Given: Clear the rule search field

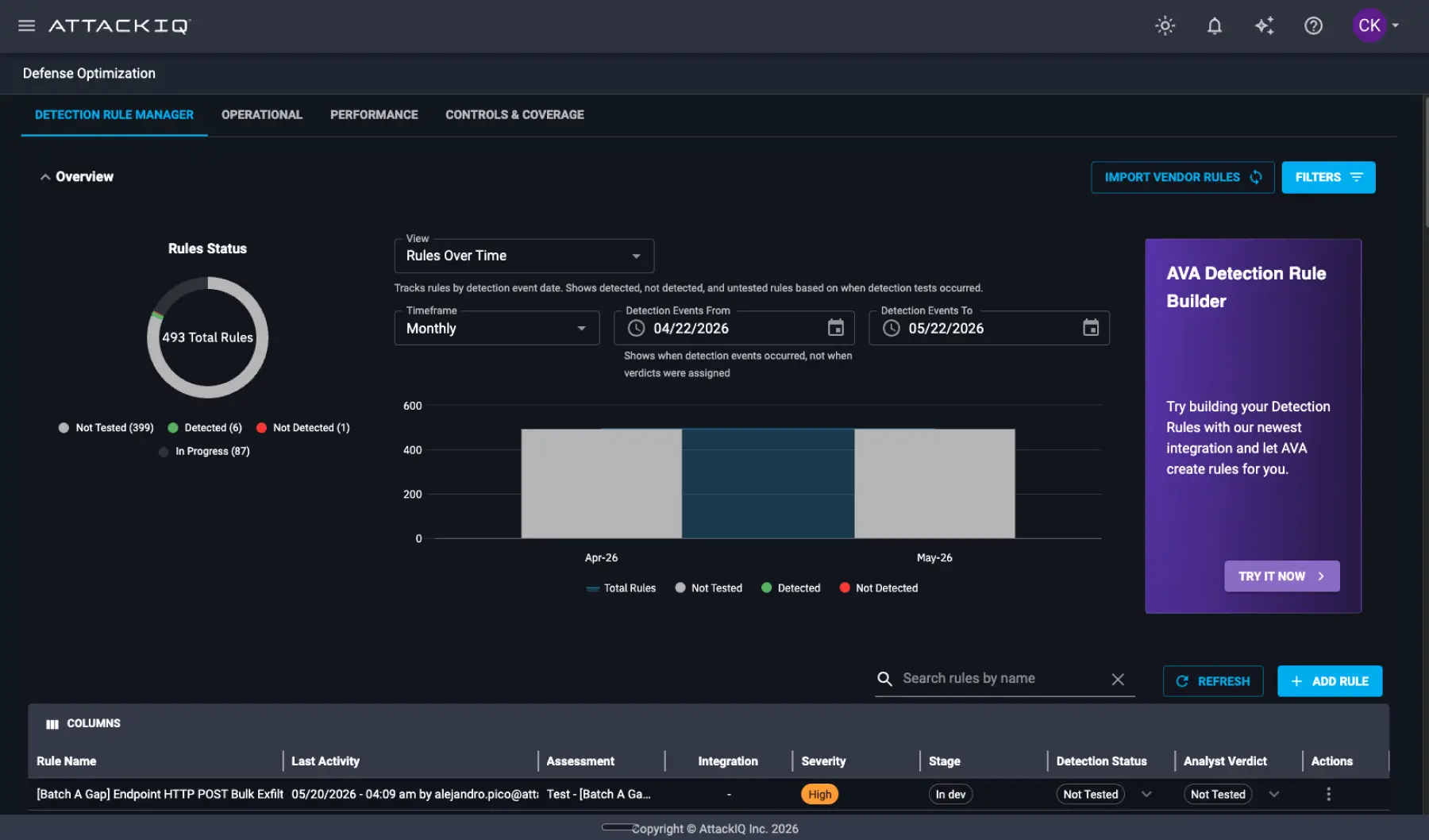Looking at the screenshot, I should point(1118,680).
